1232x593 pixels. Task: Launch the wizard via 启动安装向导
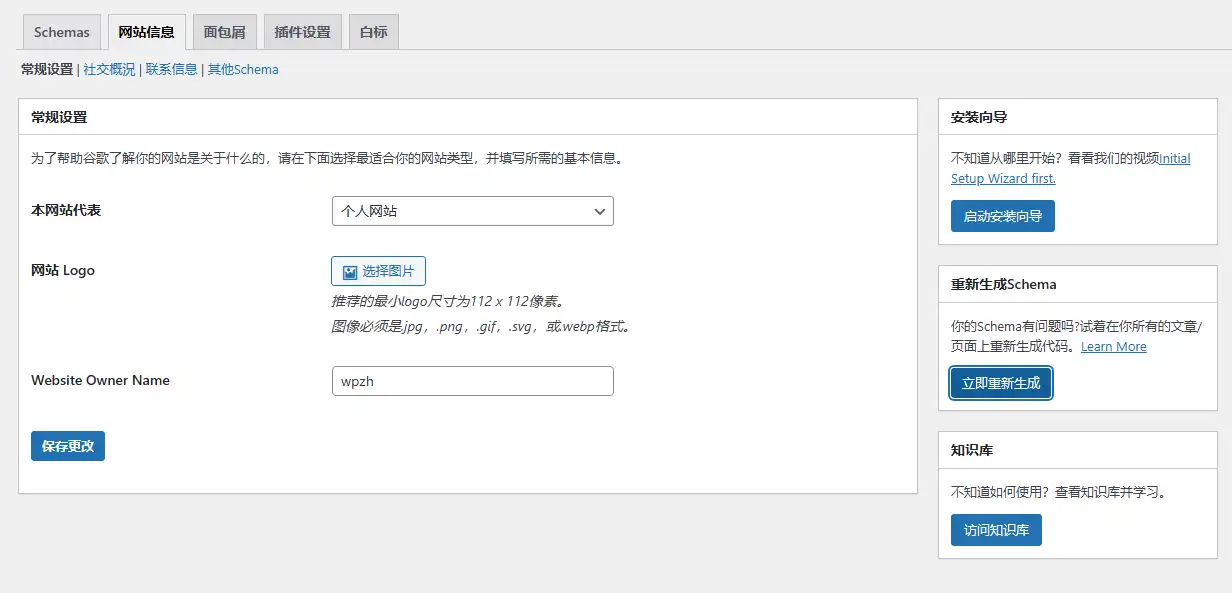(x=1002, y=215)
